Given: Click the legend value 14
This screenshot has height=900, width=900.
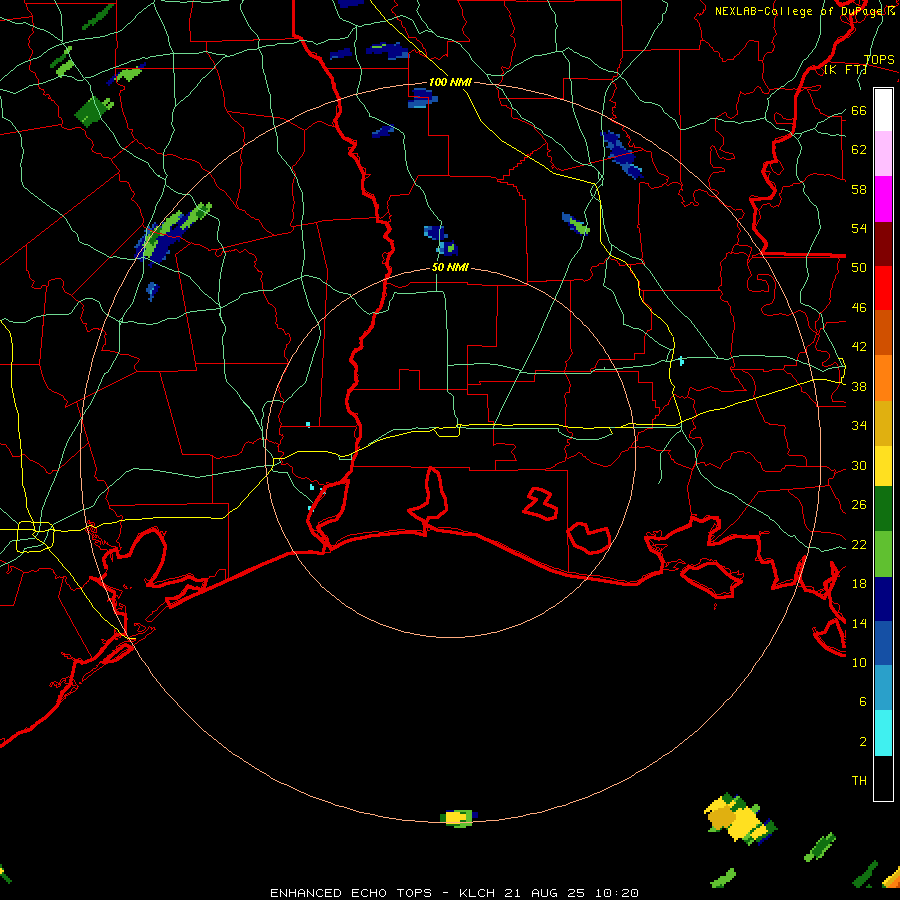Looking at the screenshot, I should (x=859, y=623).
